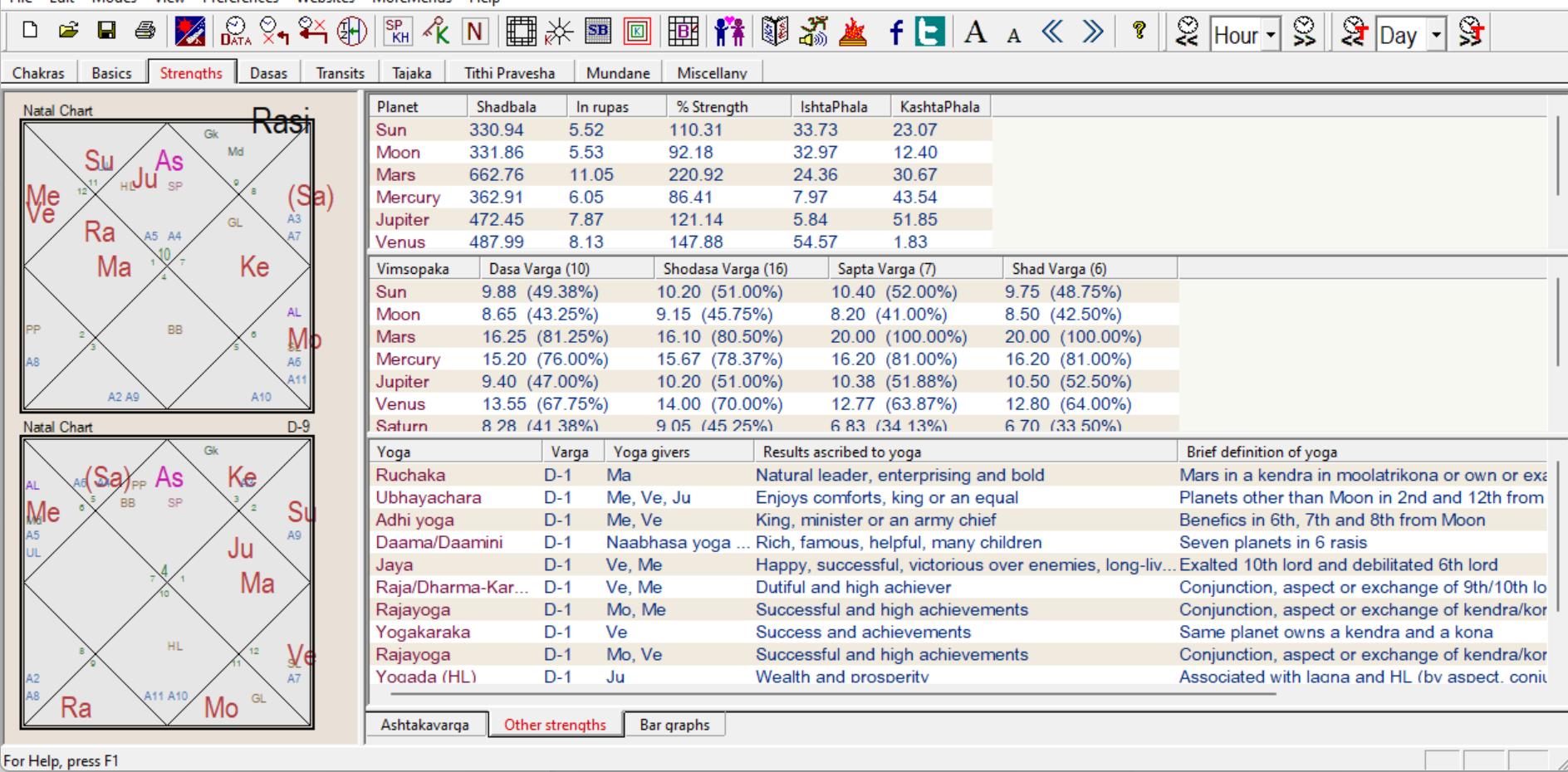Open the birth DATA clock icon

(x=236, y=32)
